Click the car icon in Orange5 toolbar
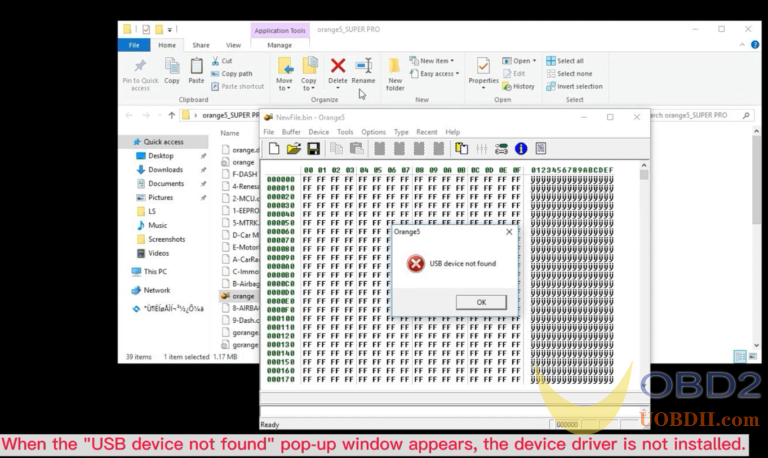 pyautogui.click(x=501, y=149)
